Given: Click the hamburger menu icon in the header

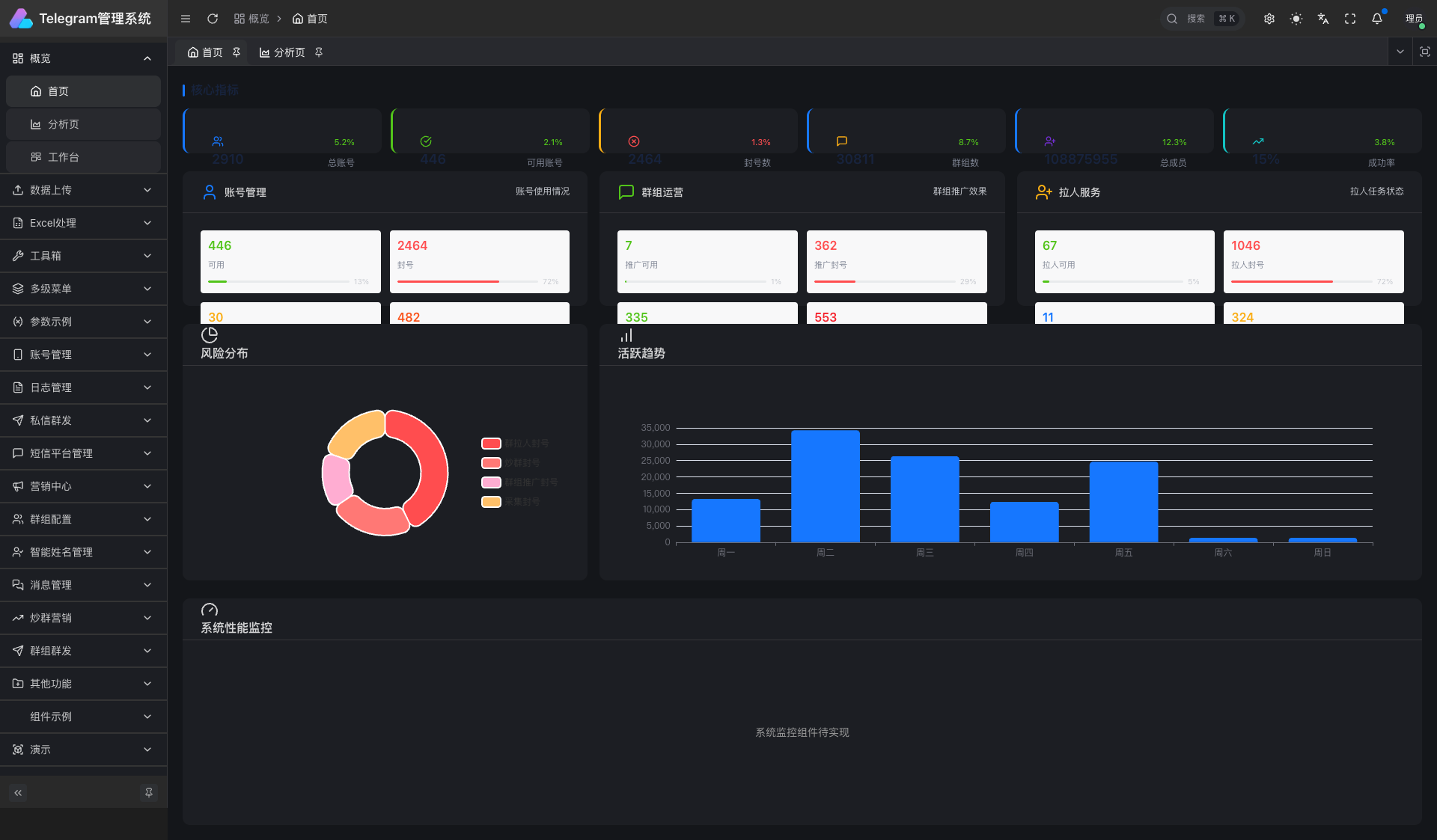Looking at the screenshot, I should [x=186, y=19].
